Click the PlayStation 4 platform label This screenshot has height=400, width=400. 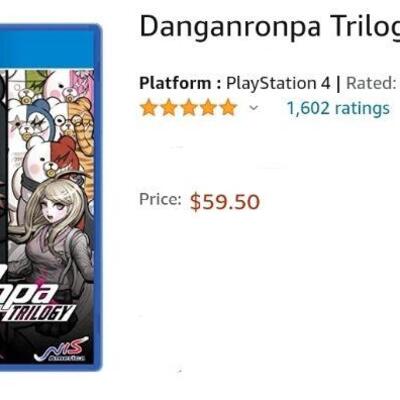(278, 83)
